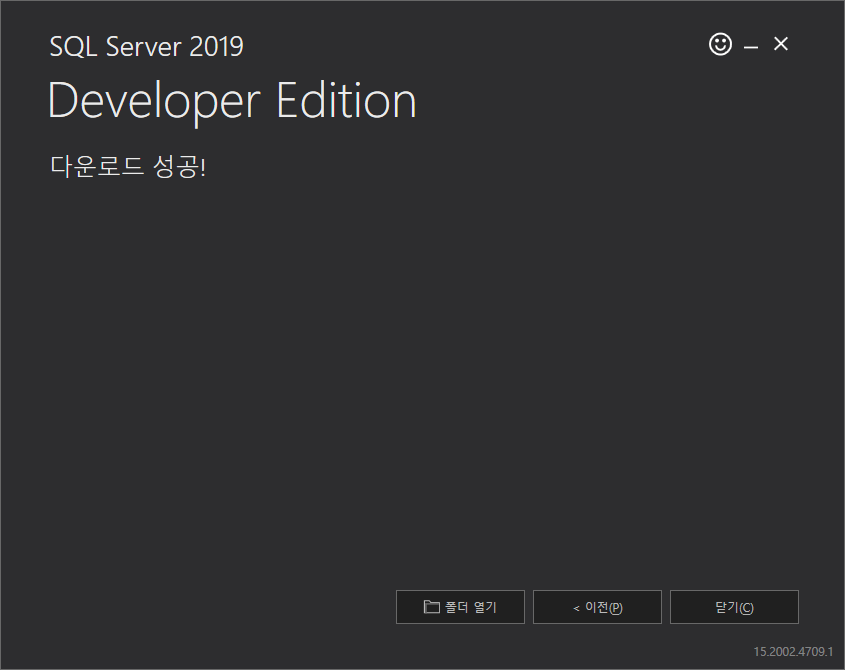
Task: Click the 다운로드 성공! message text
Action: [x=128, y=166]
